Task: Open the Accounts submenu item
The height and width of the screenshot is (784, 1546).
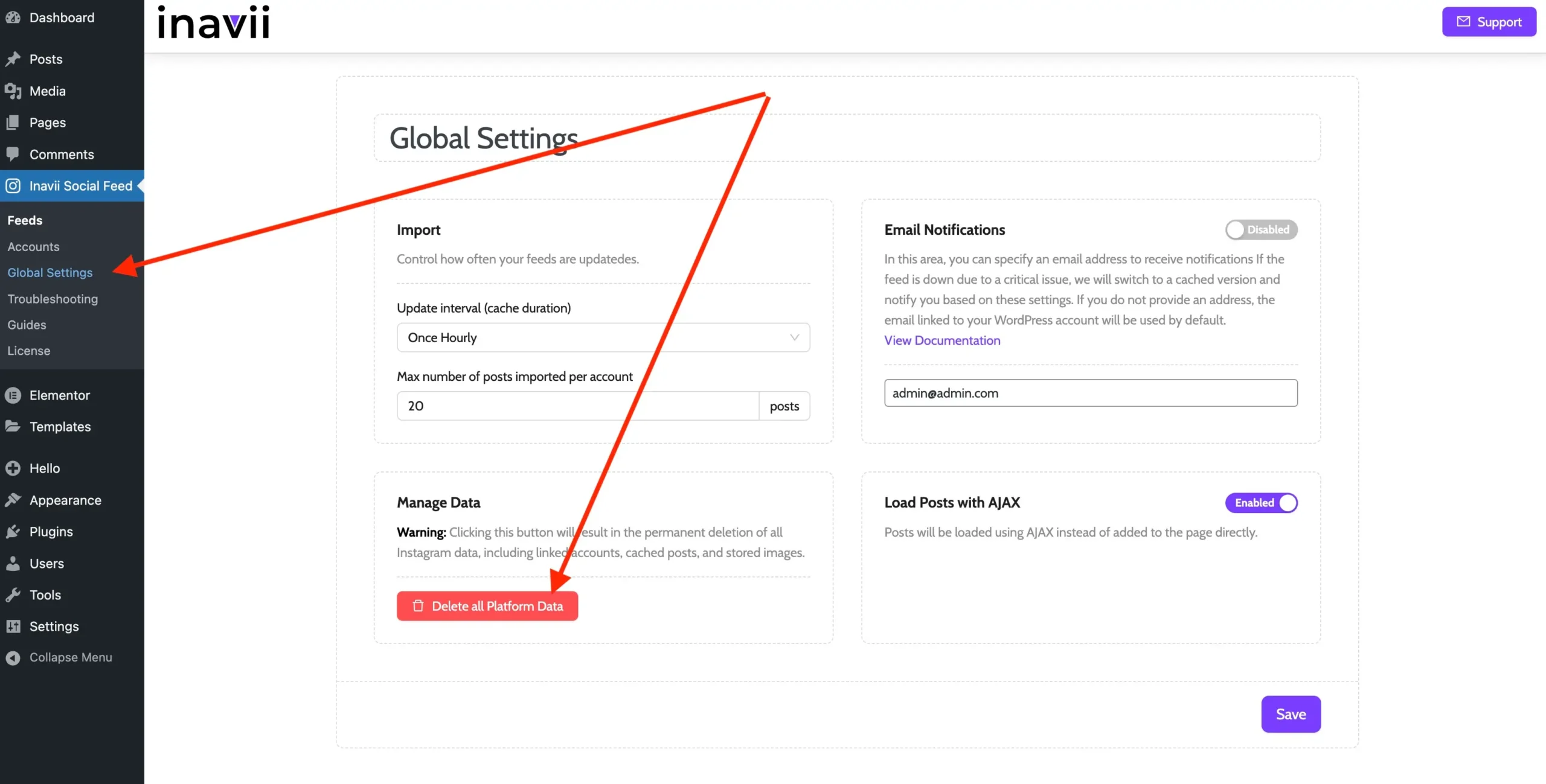Action: [x=33, y=247]
